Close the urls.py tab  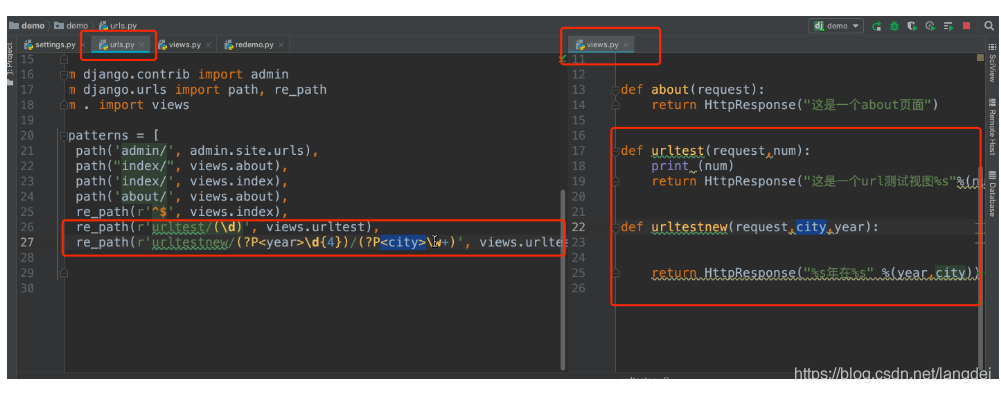tap(142, 45)
